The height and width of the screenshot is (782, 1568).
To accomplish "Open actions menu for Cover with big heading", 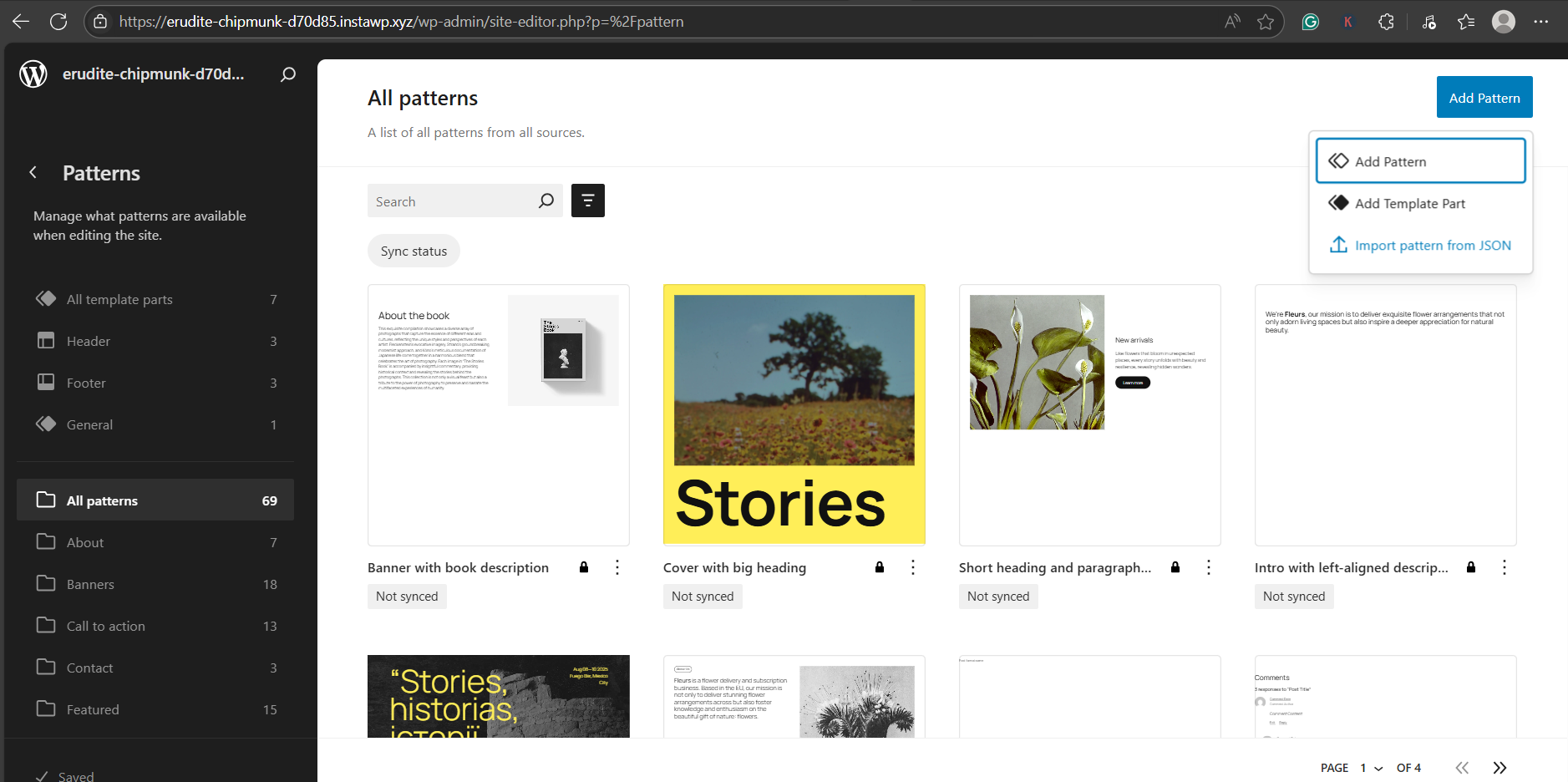I will coord(913,567).
